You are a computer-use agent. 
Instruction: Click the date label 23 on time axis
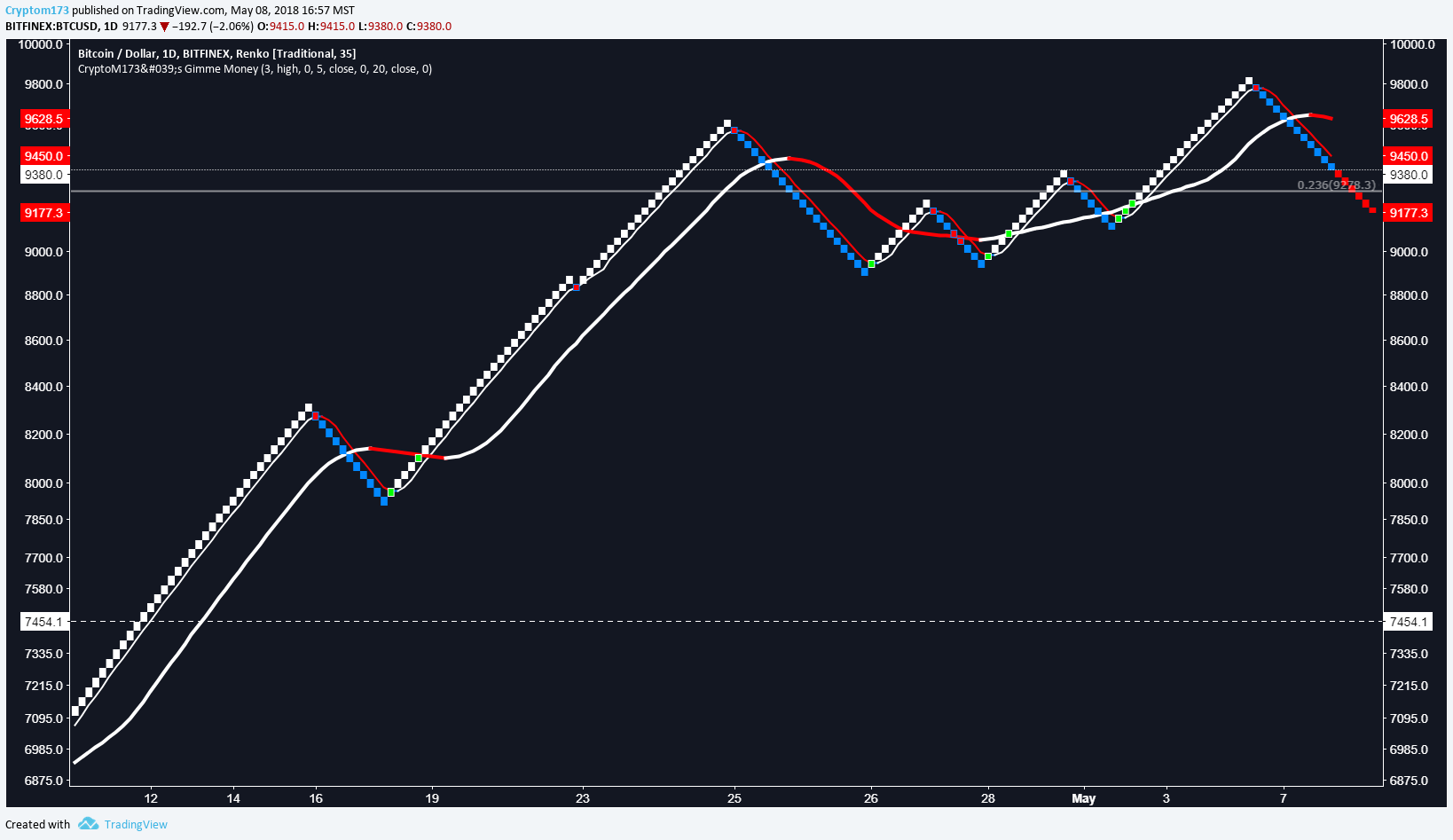(x=582, y=798)
